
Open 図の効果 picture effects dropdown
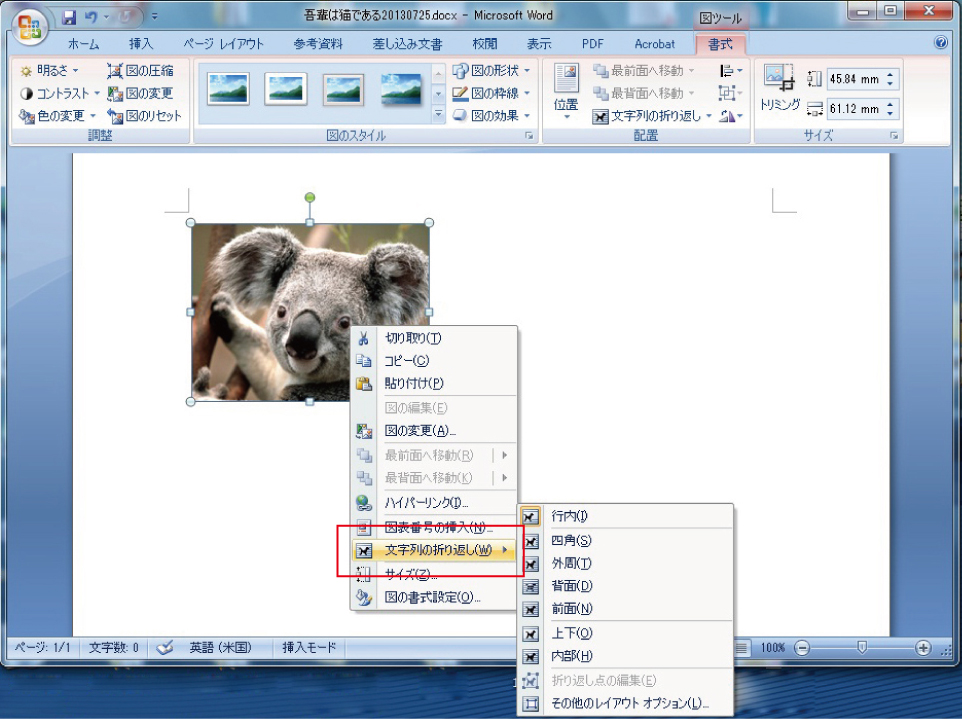click(491, 115)
